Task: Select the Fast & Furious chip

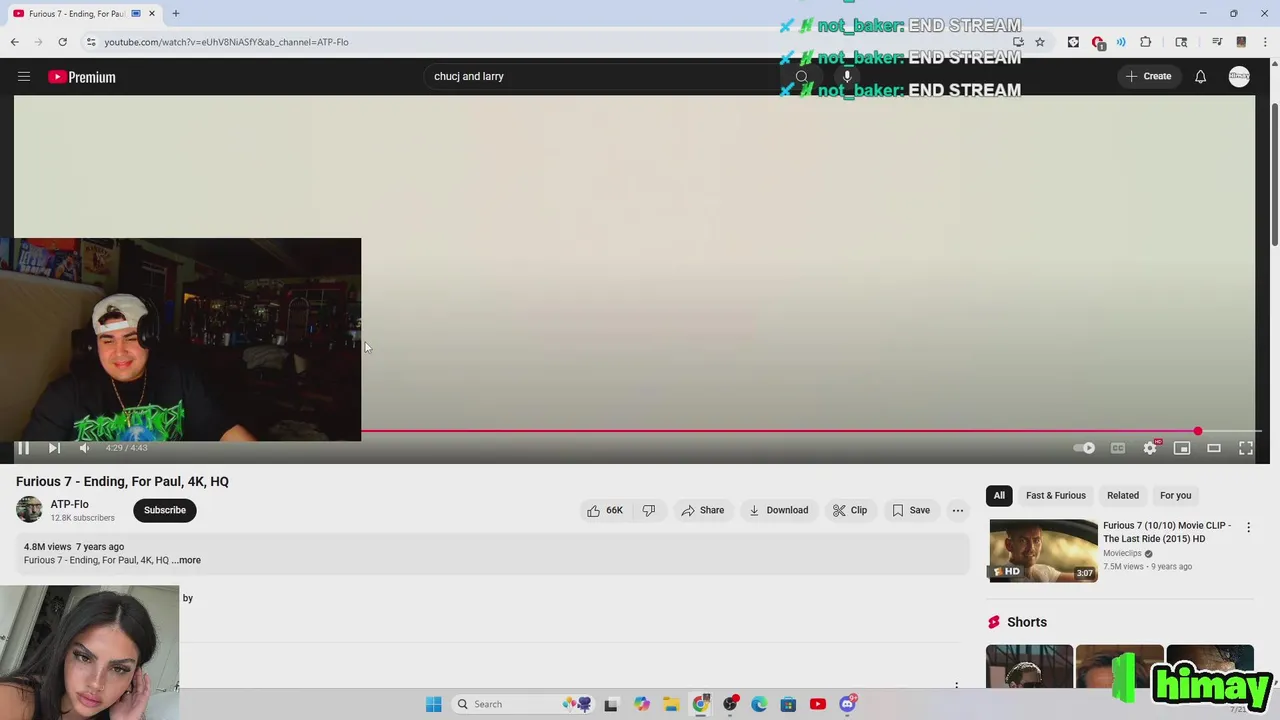Action: (x=1056, y=495)
